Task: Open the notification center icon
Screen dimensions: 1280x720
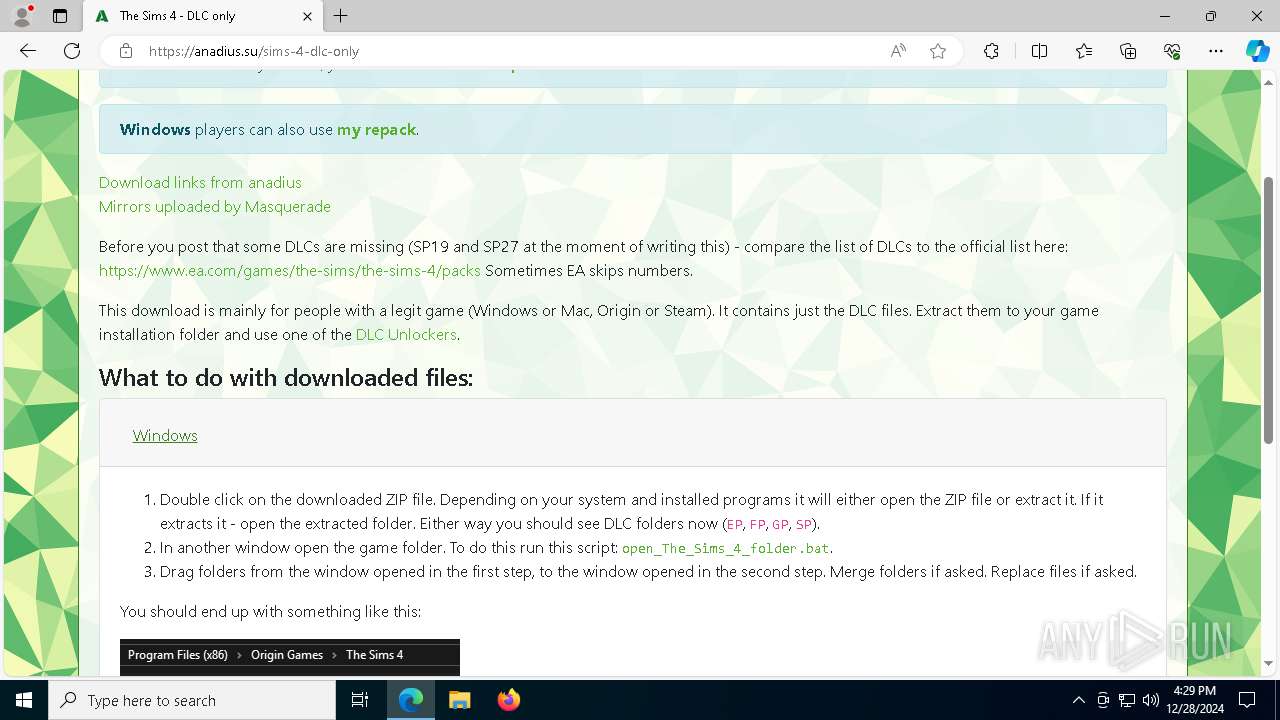Action: (1247, 700)
